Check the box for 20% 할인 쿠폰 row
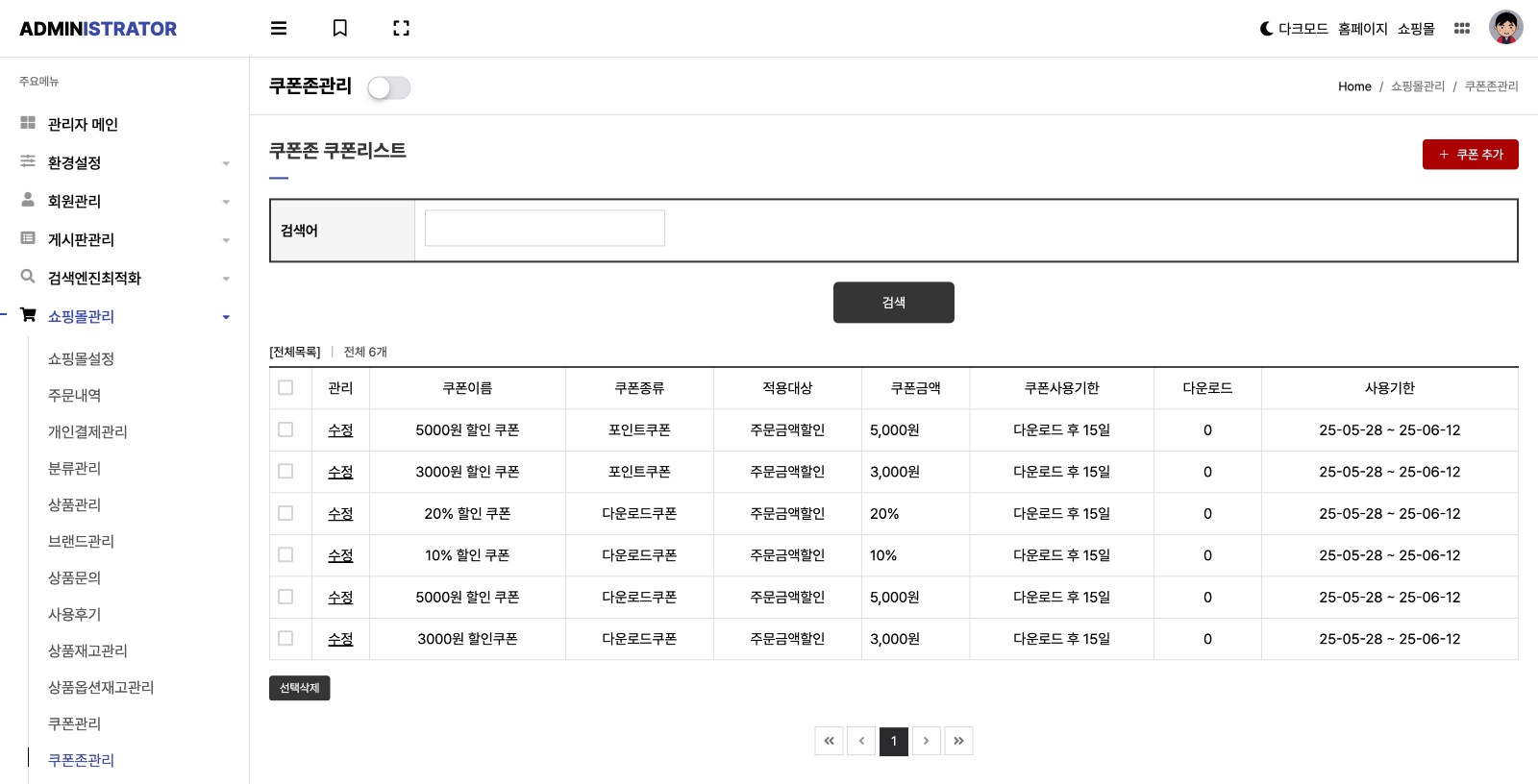The width and height of the screenshot is (1538, 784). 285,513
